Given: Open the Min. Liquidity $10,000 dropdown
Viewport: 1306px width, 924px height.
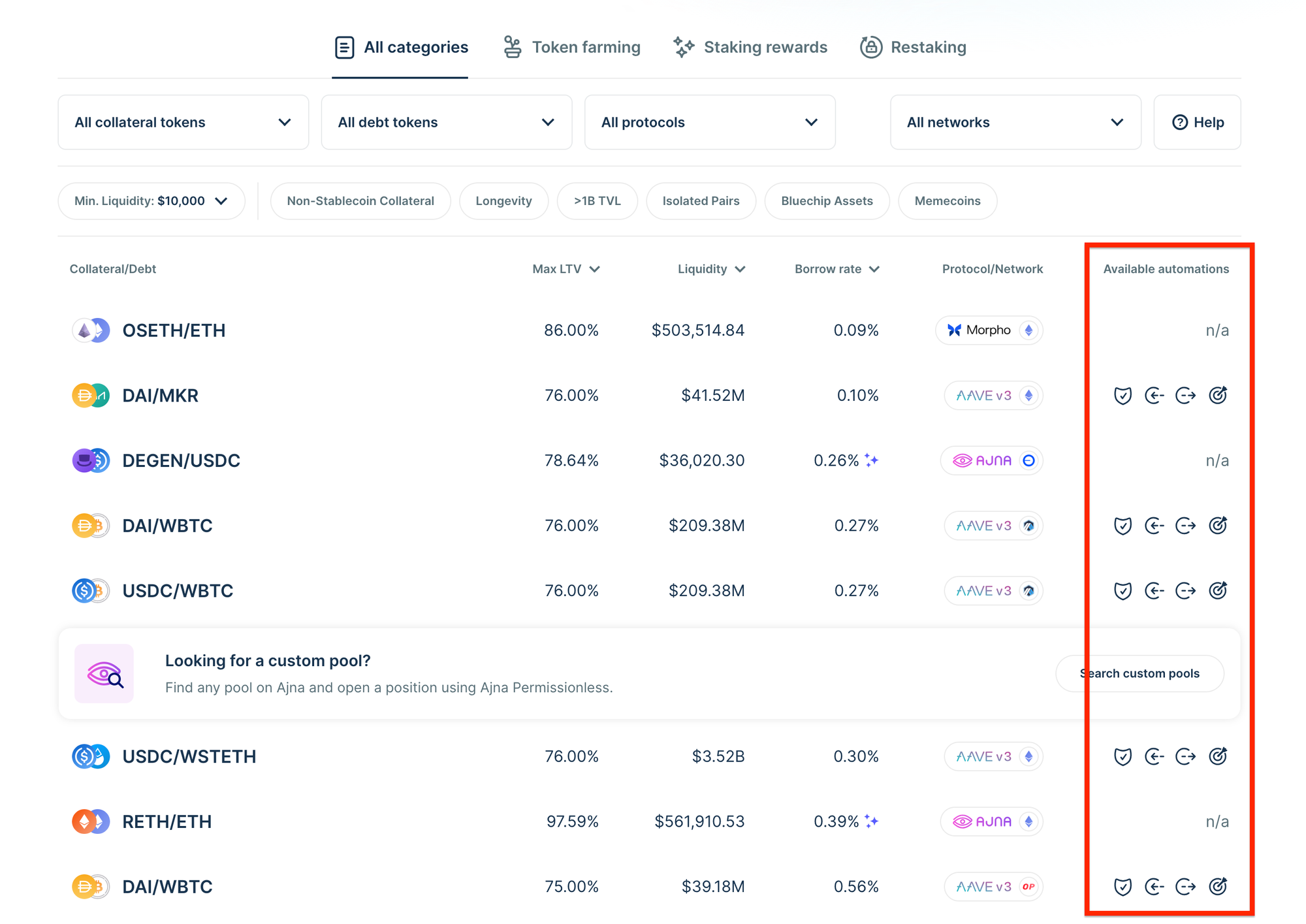Looking at the screenshot, I should pyautogui.click(x=151, y=201).
